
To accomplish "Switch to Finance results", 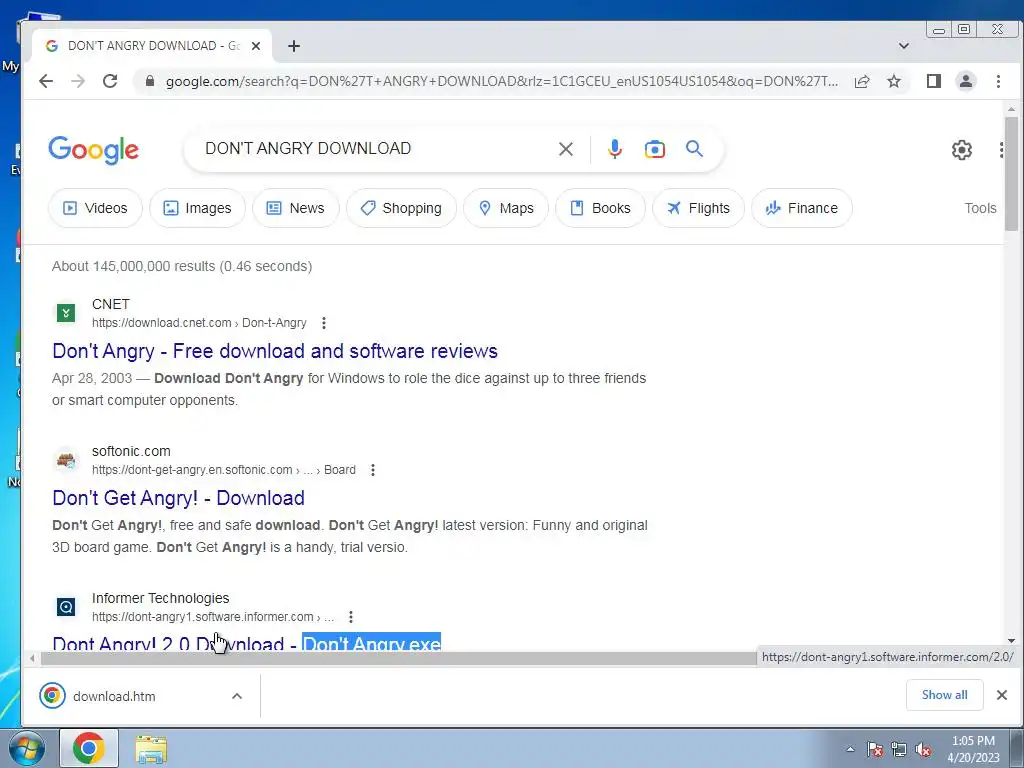I will (801, 208).
